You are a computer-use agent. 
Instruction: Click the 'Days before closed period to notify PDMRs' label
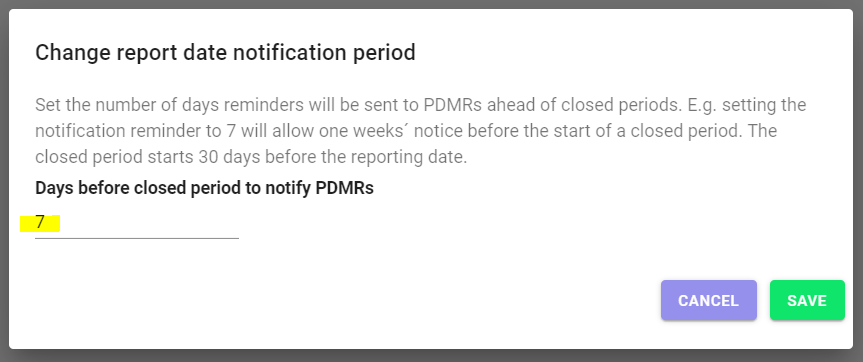pos(204,188)
